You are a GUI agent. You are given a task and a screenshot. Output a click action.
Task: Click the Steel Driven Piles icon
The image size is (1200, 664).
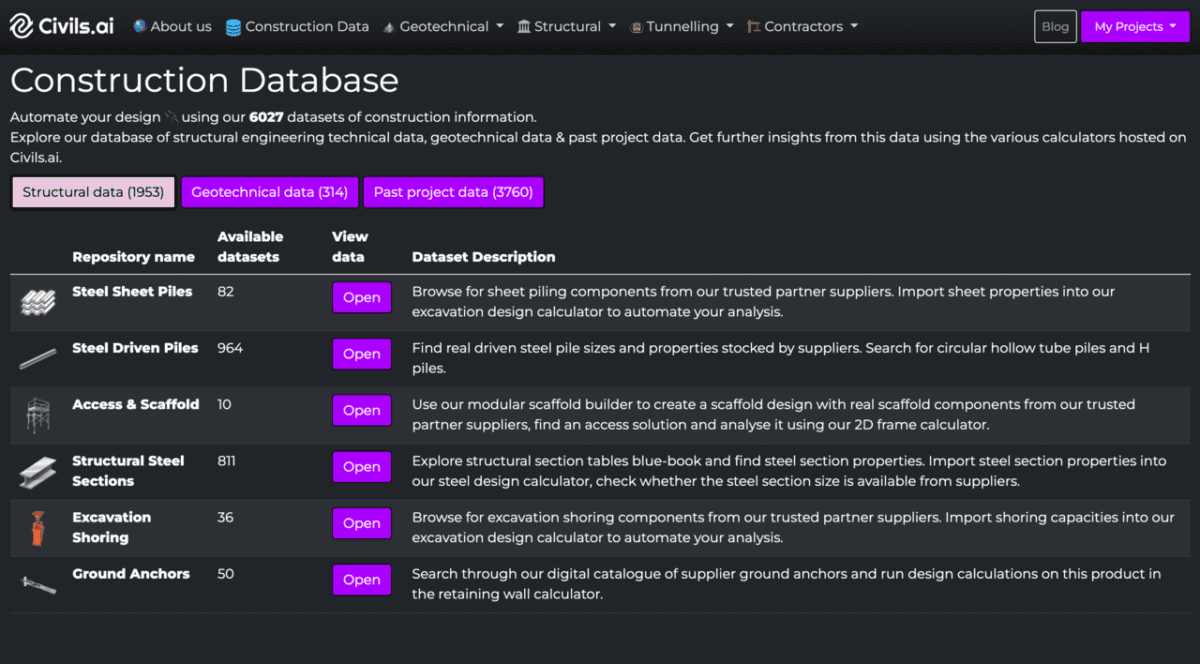coord(38,358)
